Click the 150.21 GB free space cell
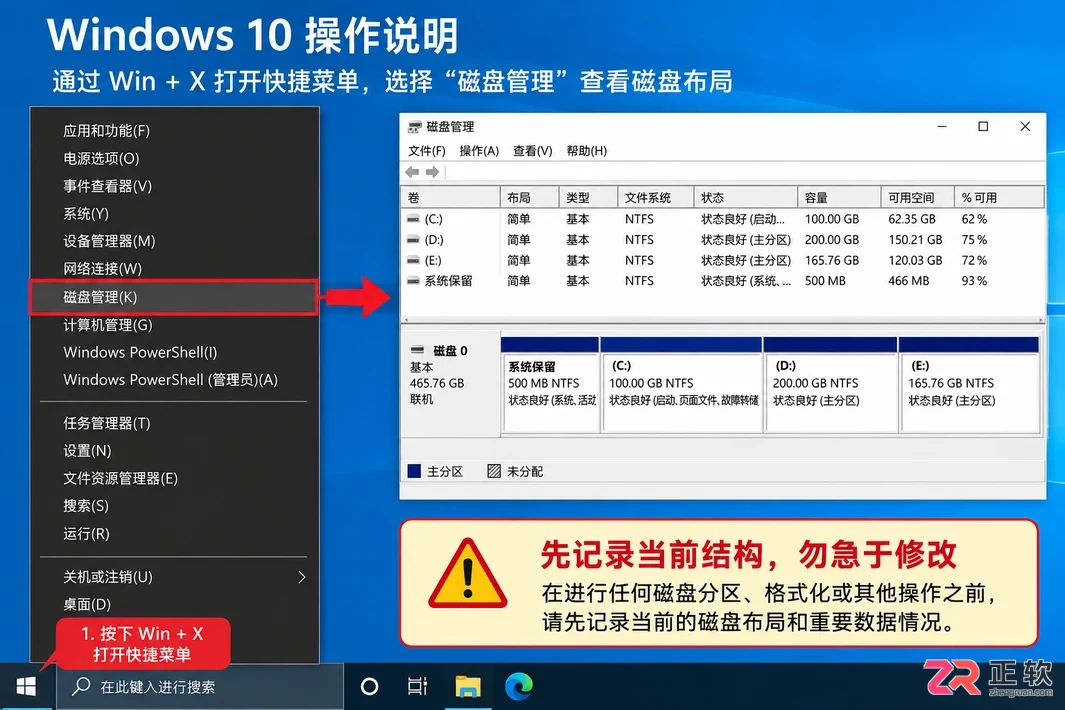1065x710 pixels. click(x=915, y=239)
